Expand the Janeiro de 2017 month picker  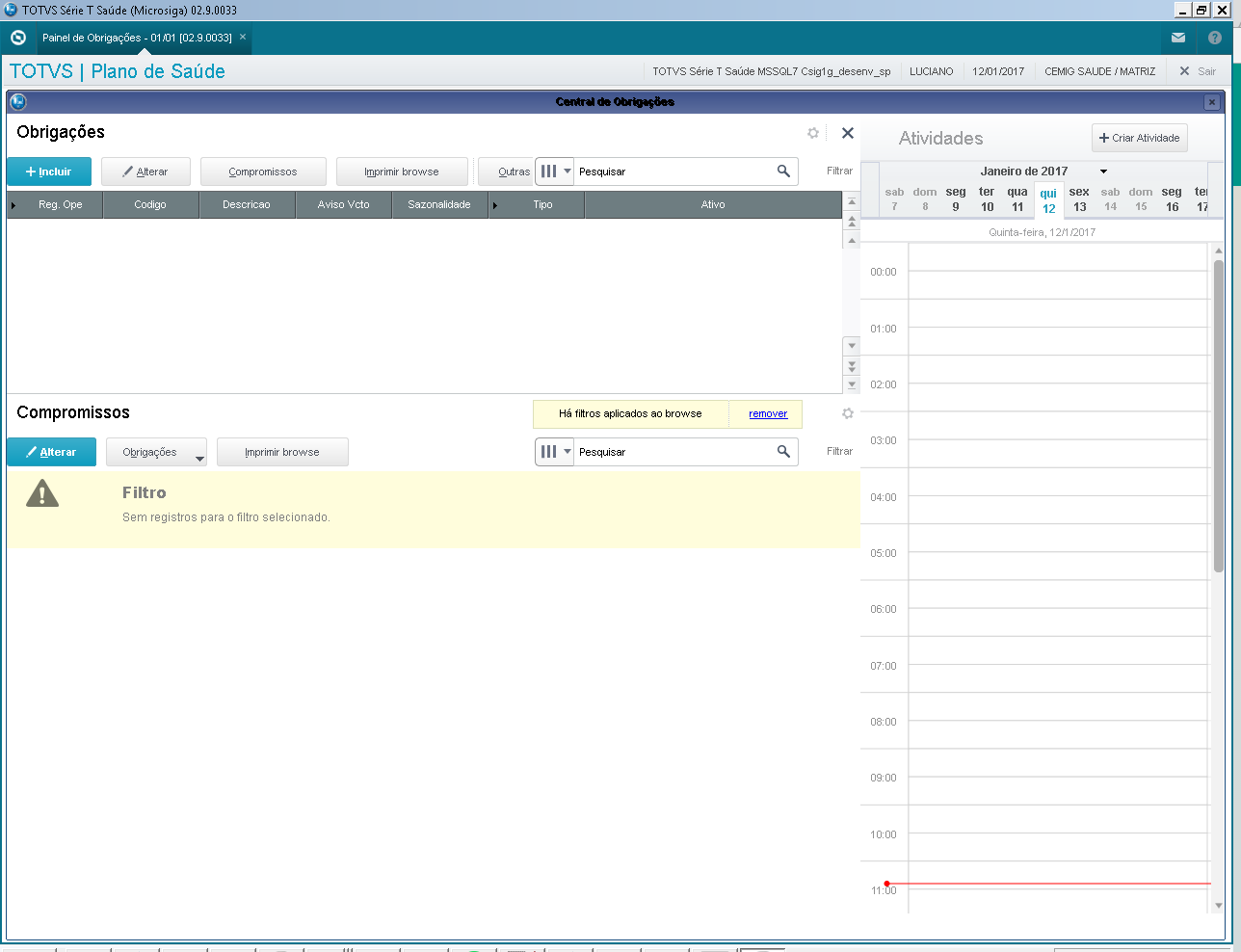[x=1103, y=172]
